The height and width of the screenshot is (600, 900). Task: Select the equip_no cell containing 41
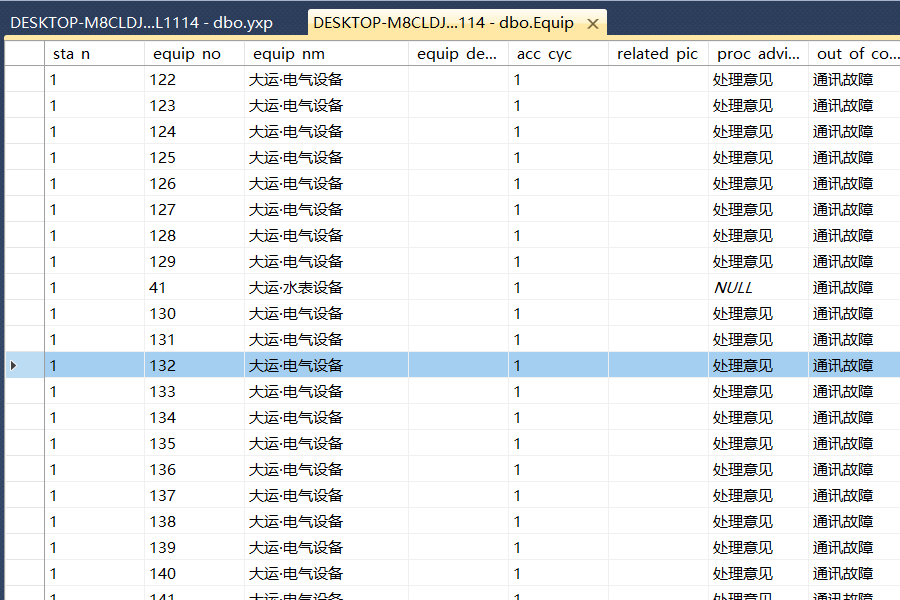click(x=194, y=288)
